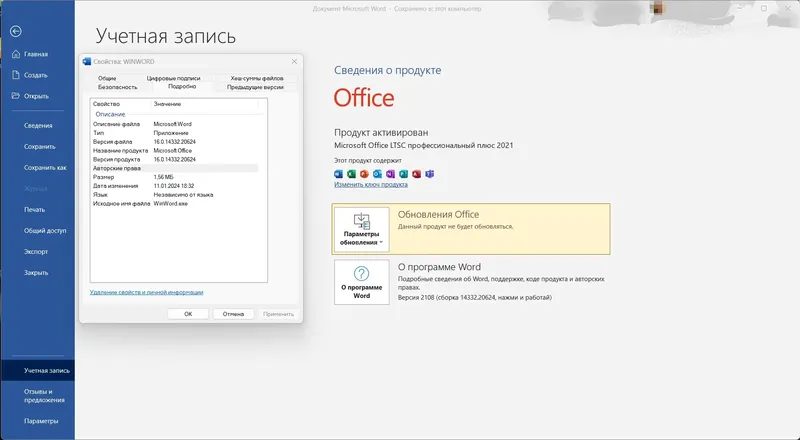Click the Отмена button
Screen dimensions: 800x440
click(233, 314)
